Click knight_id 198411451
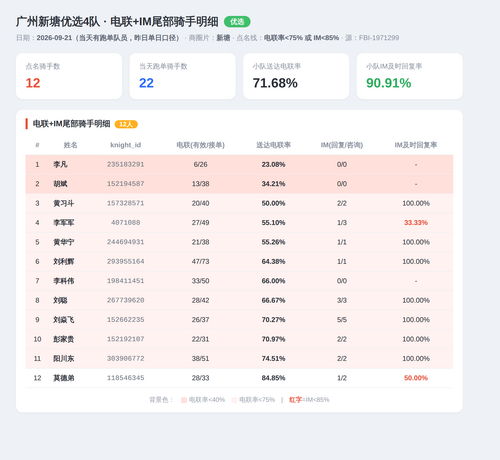 tap(126, 281)
